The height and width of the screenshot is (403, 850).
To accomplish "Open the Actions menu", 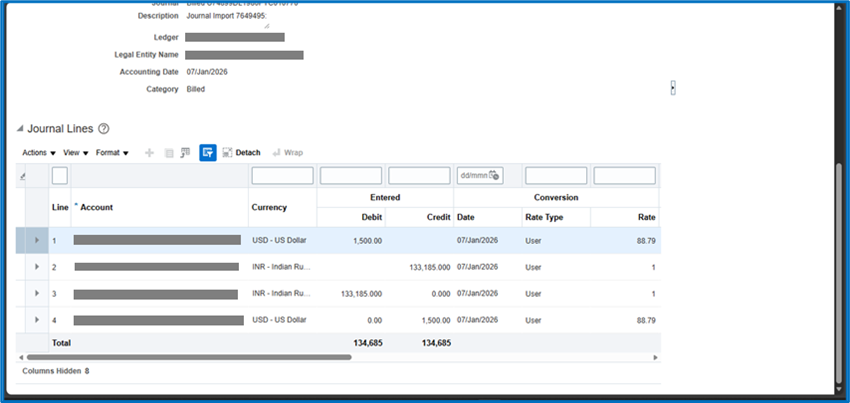I will [38, 153].
